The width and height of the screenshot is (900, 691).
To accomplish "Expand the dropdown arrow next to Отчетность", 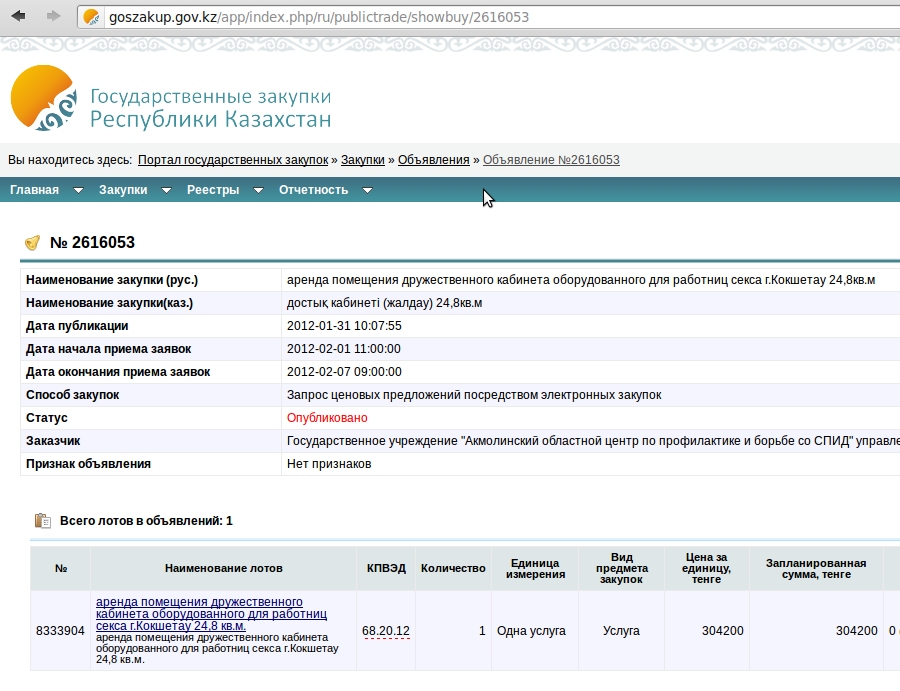I will tap(367, 191).
